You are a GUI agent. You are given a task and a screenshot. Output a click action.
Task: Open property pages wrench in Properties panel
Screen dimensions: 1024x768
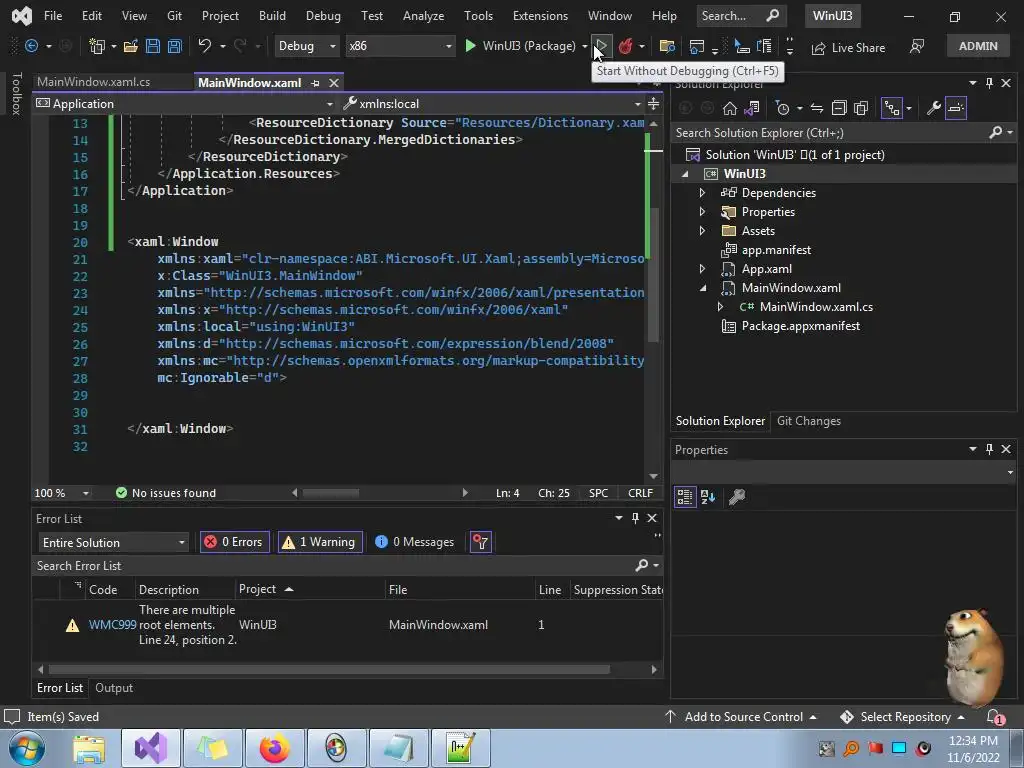pyautogui.click(x=737, y=497)
